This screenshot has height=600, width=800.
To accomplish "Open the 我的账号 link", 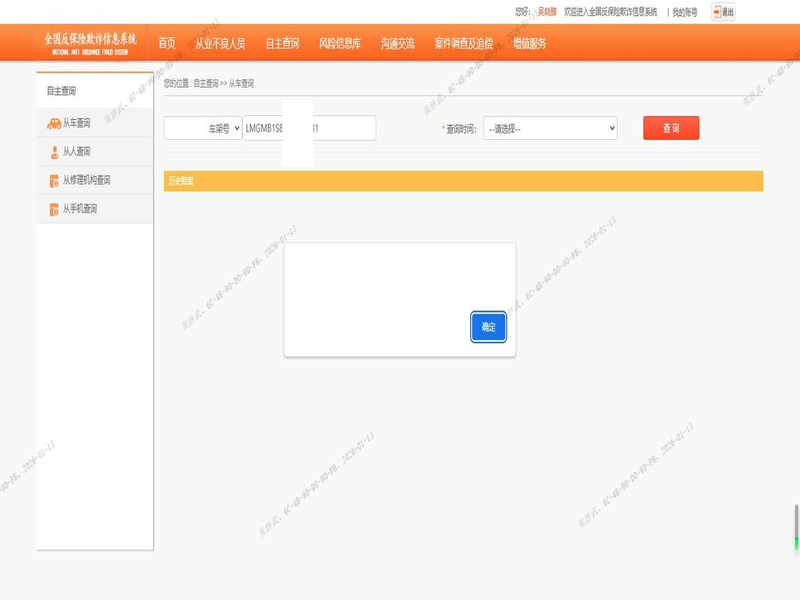I will (x=685, y=12).
